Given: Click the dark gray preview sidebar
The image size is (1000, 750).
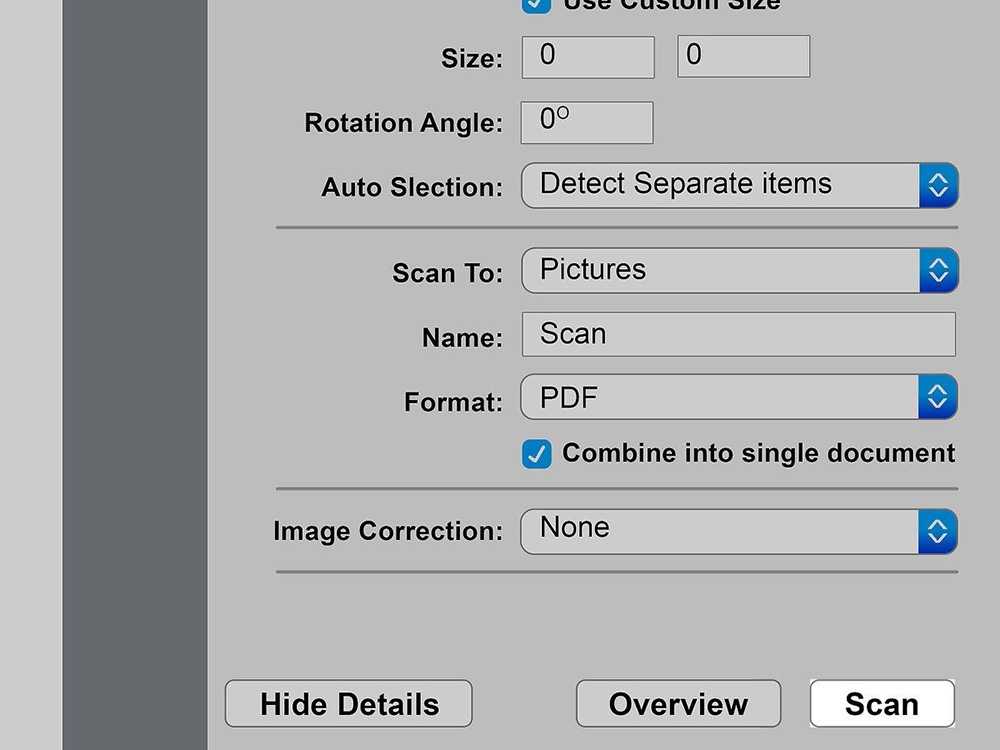Looking at the screenshot, I should [134, 375].
